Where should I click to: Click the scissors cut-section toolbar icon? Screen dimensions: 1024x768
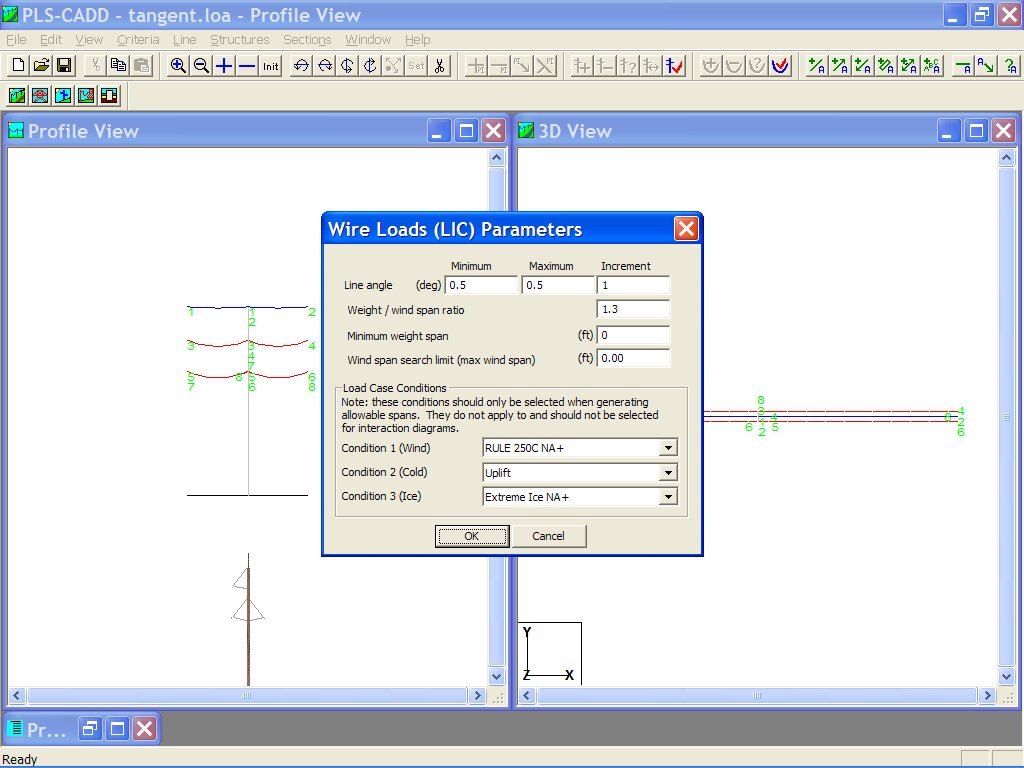[x=437, y=66]
